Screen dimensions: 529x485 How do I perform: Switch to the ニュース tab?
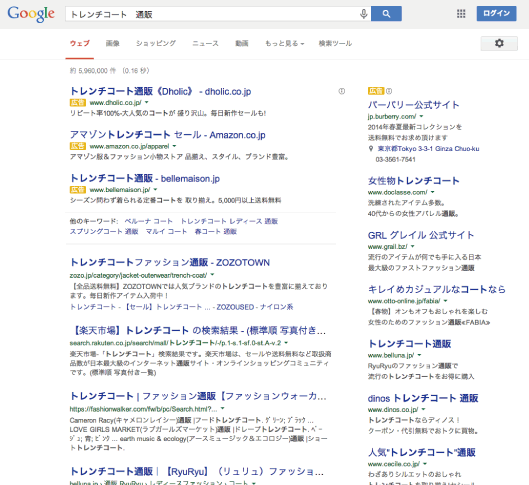click(205, 43)
